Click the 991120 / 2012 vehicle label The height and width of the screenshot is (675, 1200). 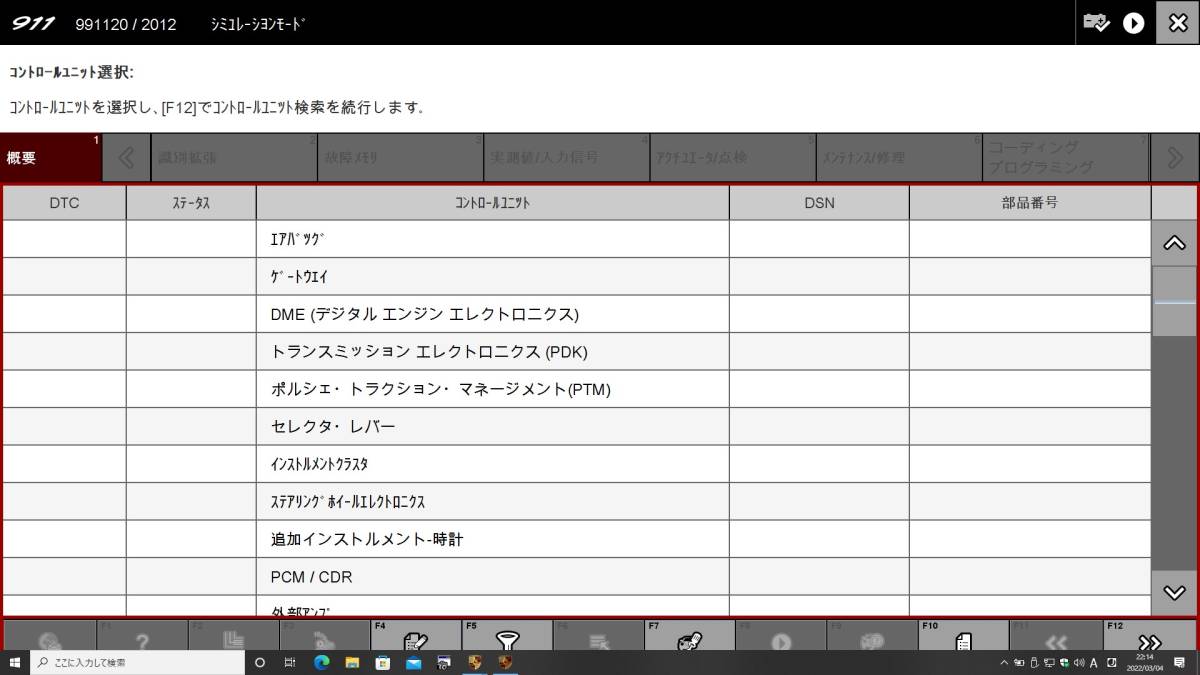(x=125, y=24)
